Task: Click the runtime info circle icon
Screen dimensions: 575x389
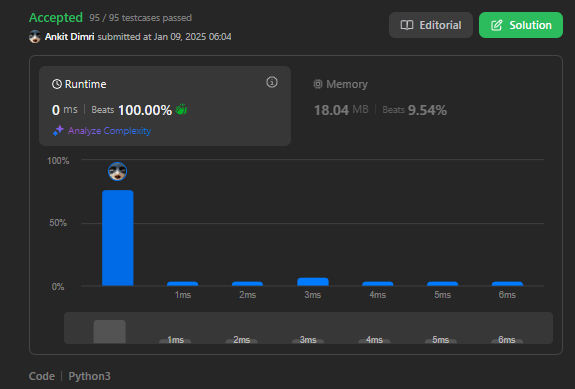Action: tap(272, 82)
